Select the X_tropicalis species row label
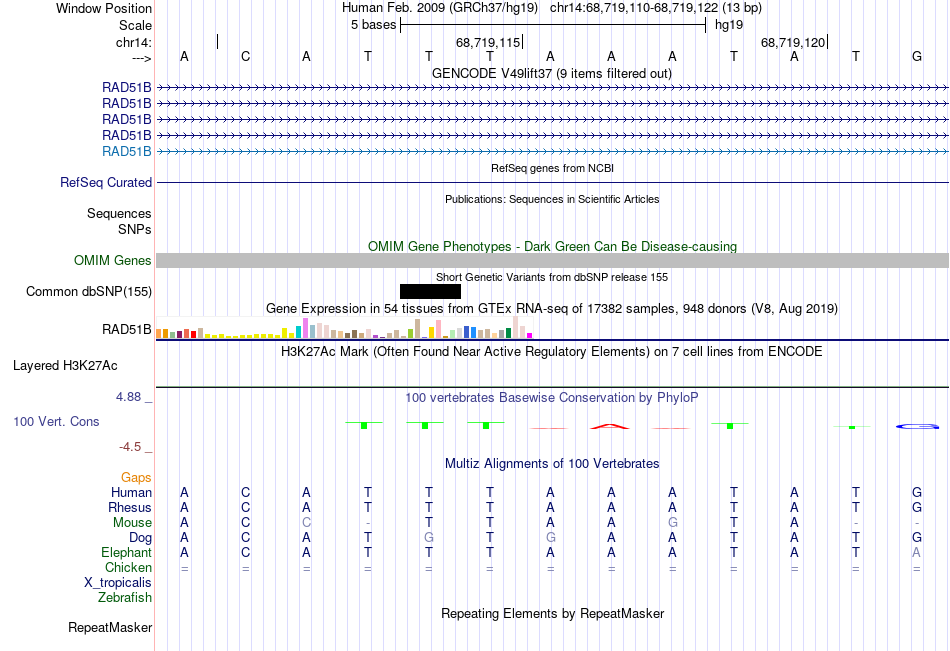Screen dimensions: 950x651 118,583
